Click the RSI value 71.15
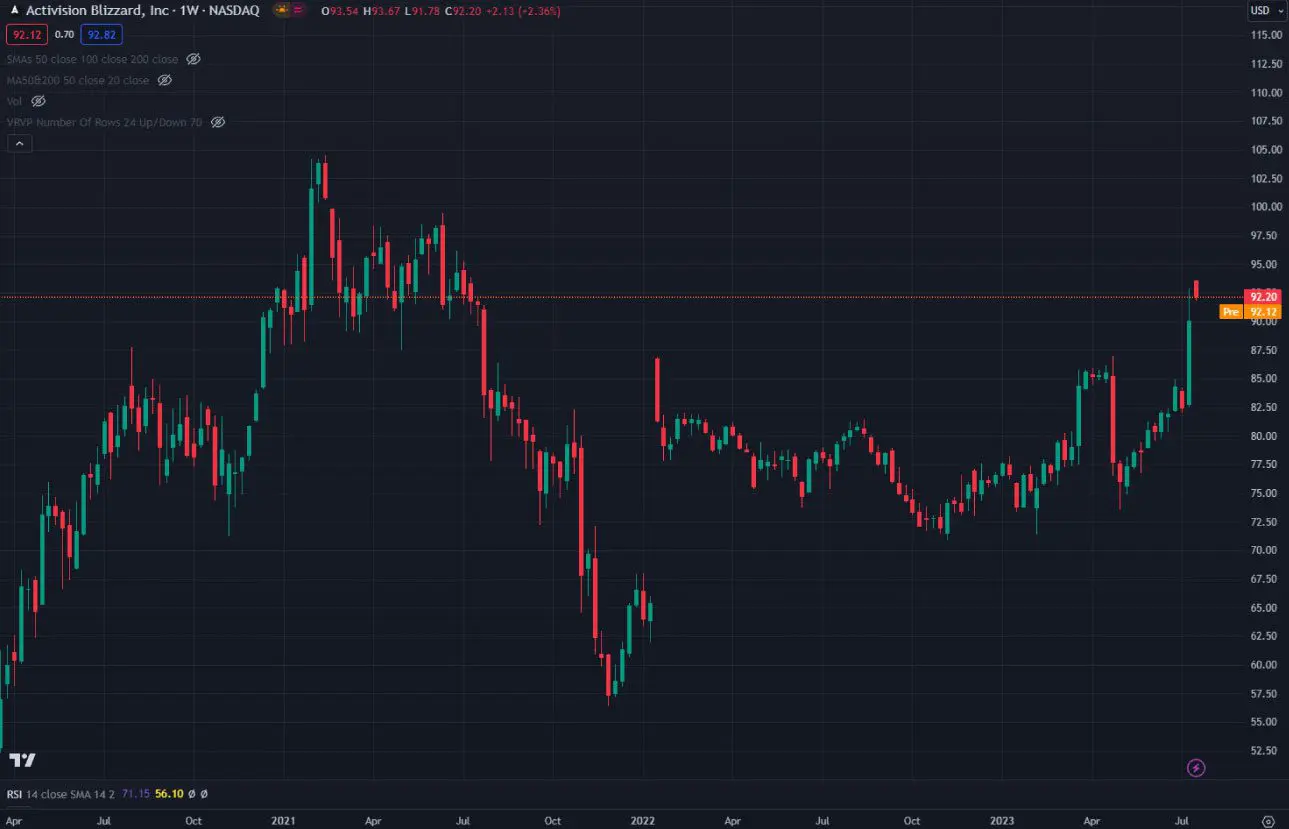The width and height of the screenshot is (1289, 829). (x=135, y=794)
